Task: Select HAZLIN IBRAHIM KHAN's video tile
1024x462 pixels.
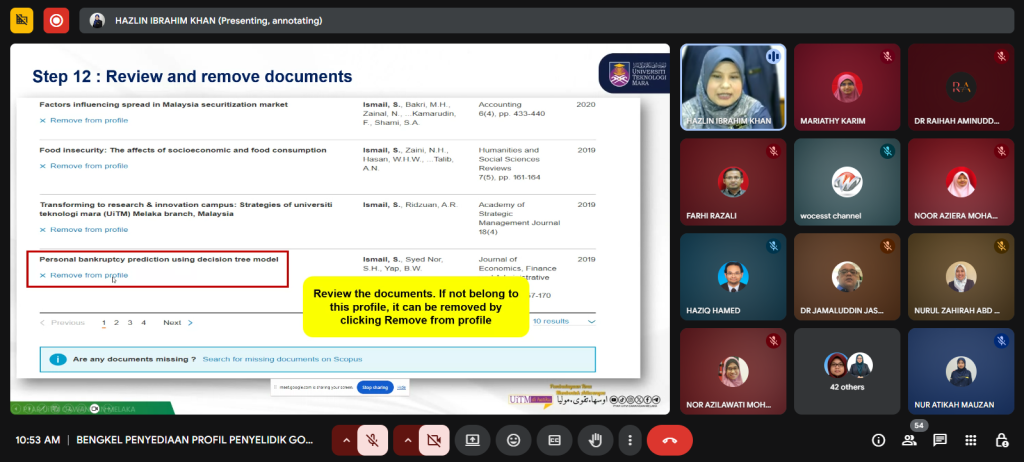Action: [732, 87]
